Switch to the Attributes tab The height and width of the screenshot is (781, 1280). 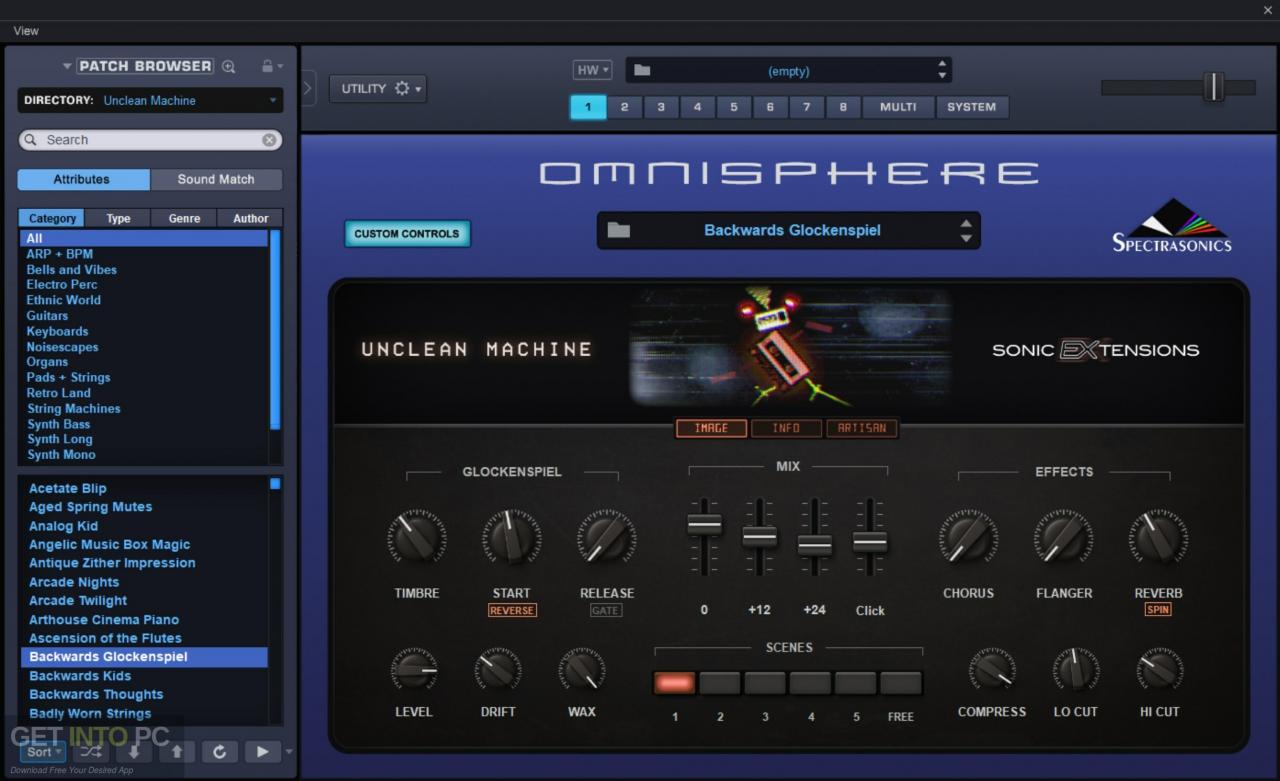[83, 179]
